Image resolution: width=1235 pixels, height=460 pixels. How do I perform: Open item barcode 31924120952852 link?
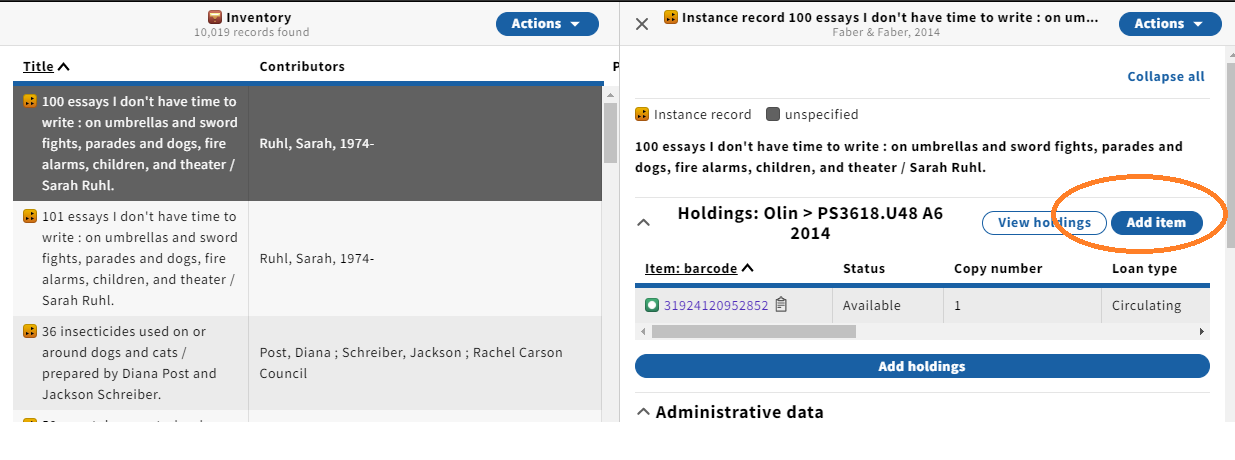(716, 305)
